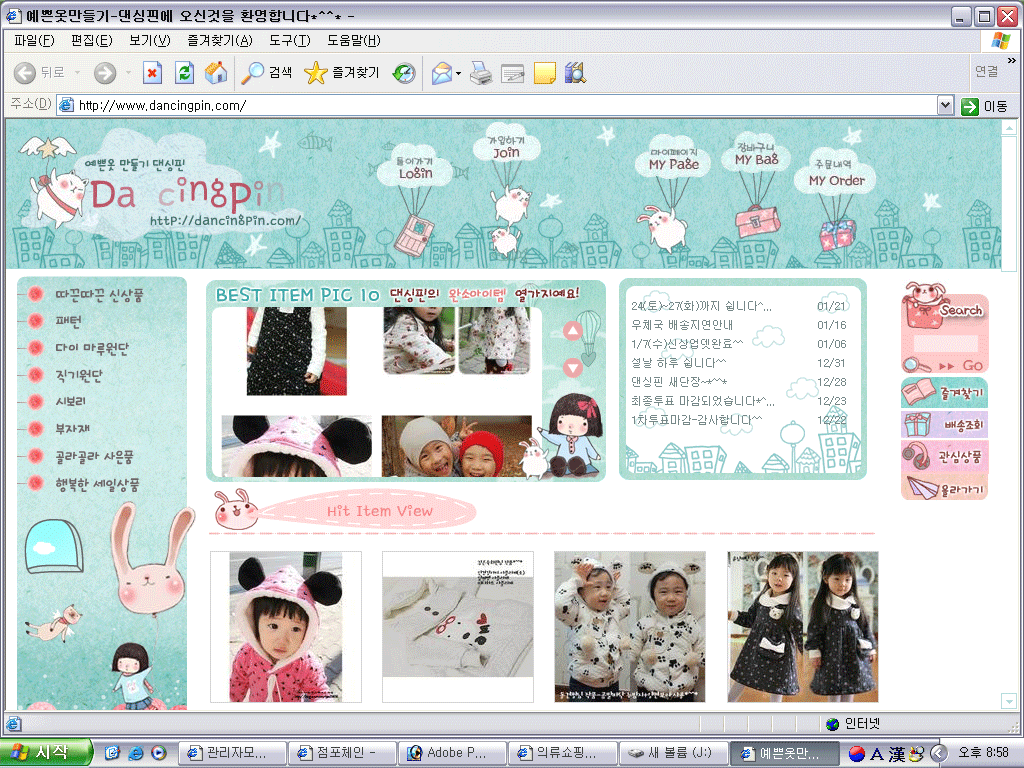Switch to 새 볼륨 (J:) taskbar window

(x=672, y=753)
